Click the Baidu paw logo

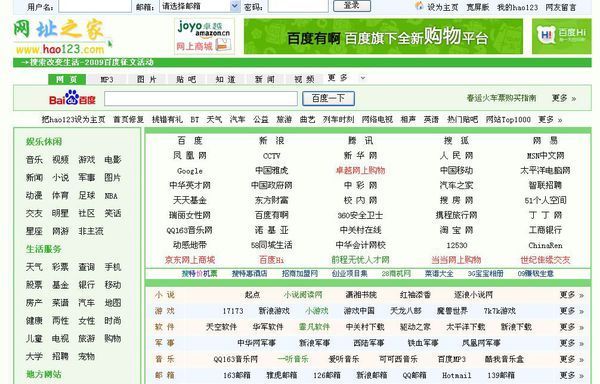coord(72,98)
